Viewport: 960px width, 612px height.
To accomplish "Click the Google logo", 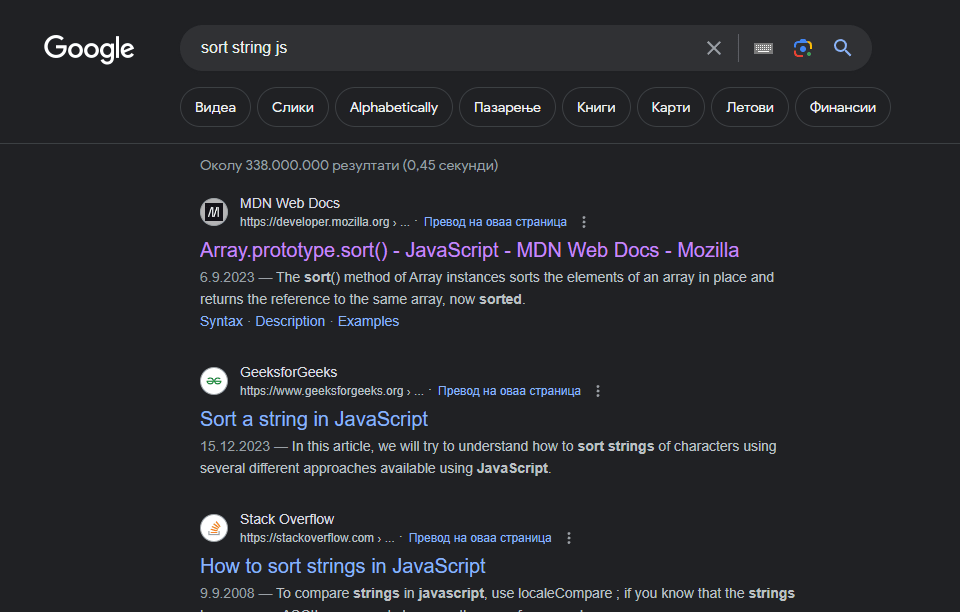I will (x=89, y=49).
